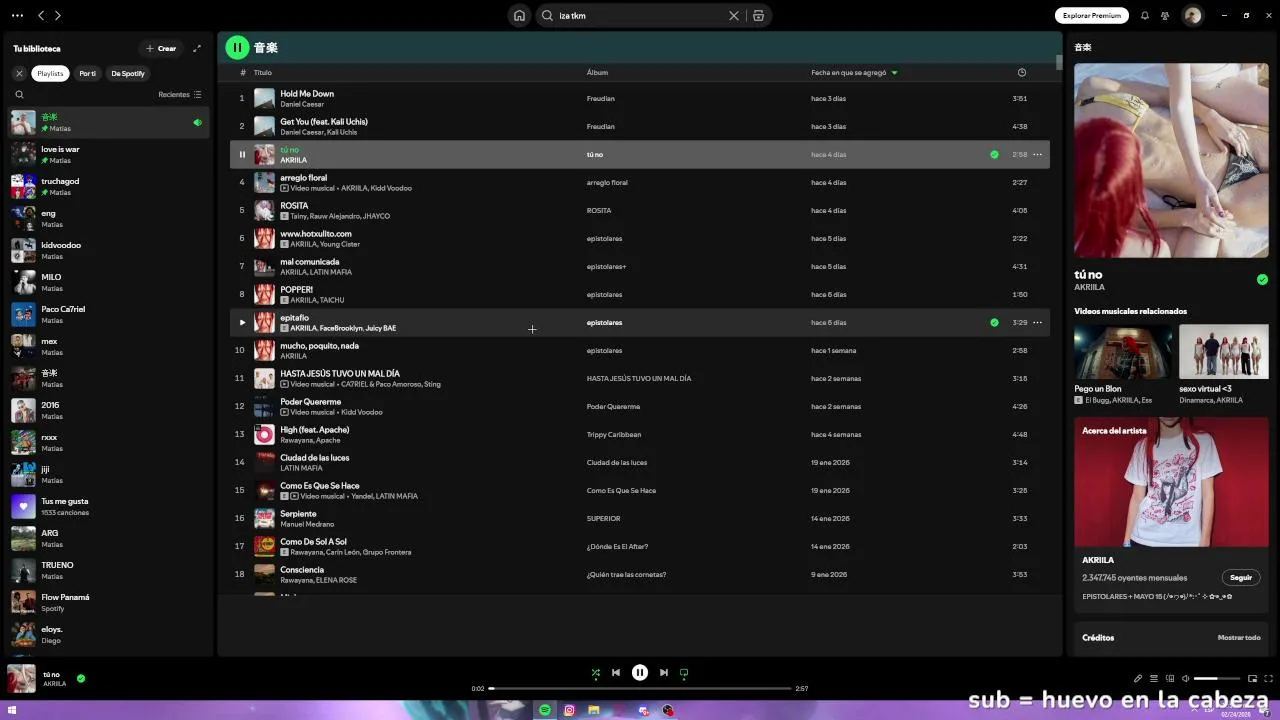The width and height of the screenshot is (1280, 720).
Task: Open the Freudian album link on Hold Me Down
Action: (x=601, y=98)
